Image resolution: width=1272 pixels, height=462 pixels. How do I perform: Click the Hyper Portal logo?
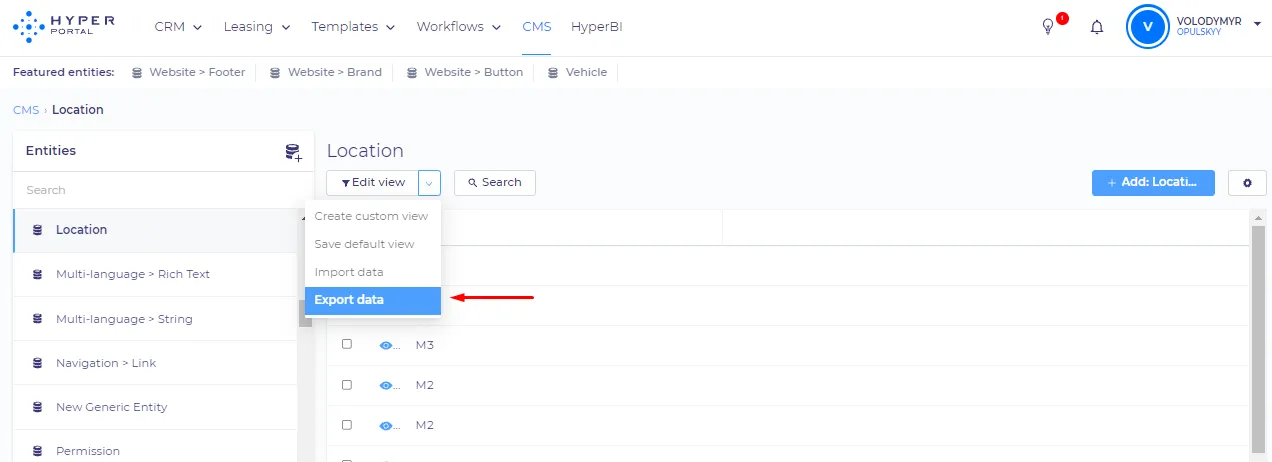click(63, 27)
